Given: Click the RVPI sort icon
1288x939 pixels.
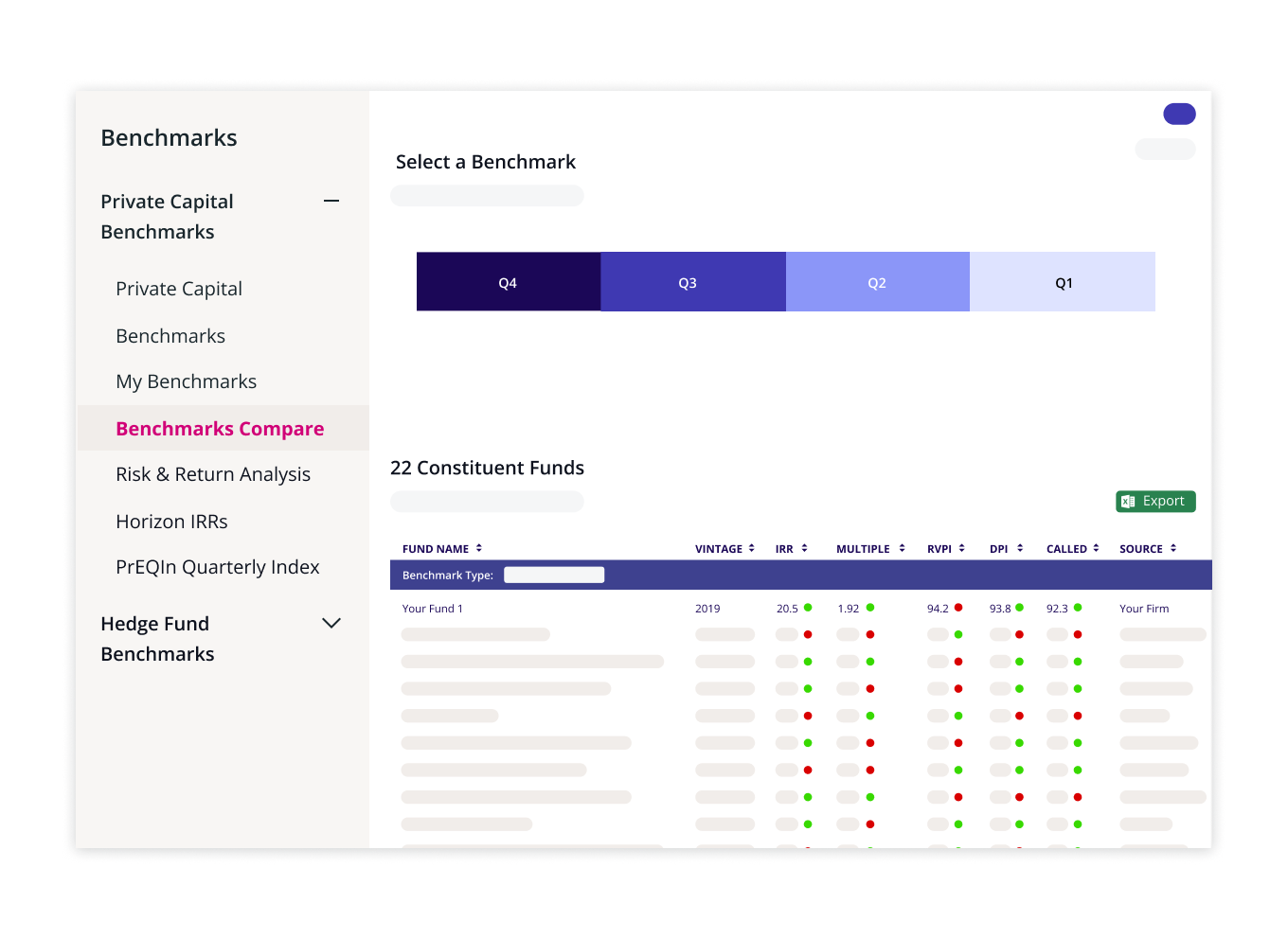Looking at the screenshot, I should pos(960,548).
